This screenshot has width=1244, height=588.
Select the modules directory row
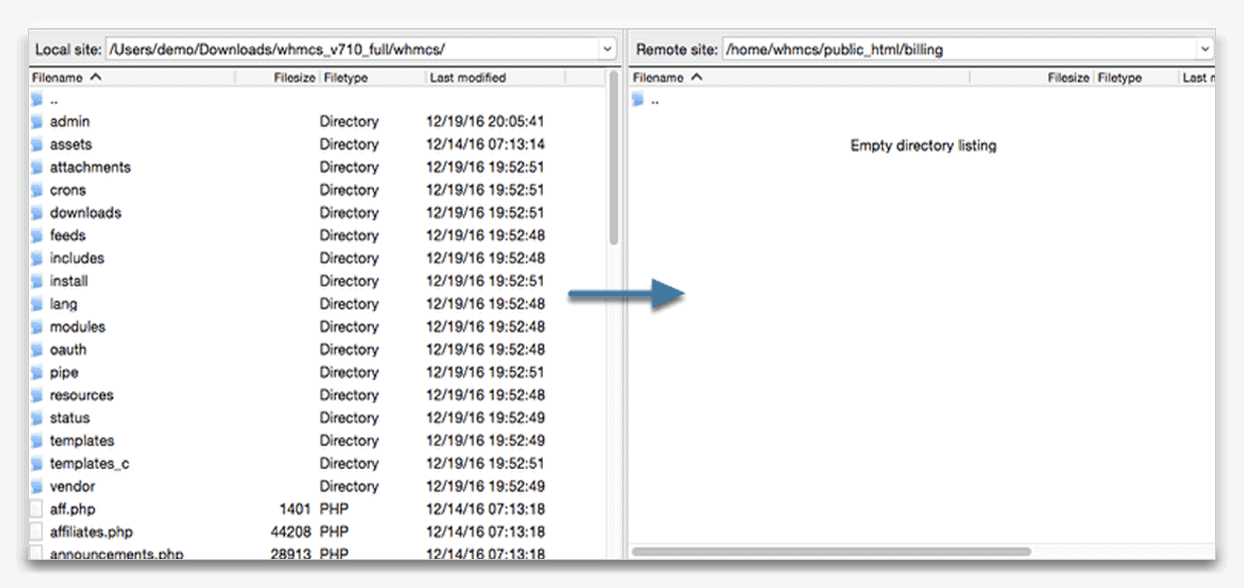pyautogui.click(x=300, y=327)
